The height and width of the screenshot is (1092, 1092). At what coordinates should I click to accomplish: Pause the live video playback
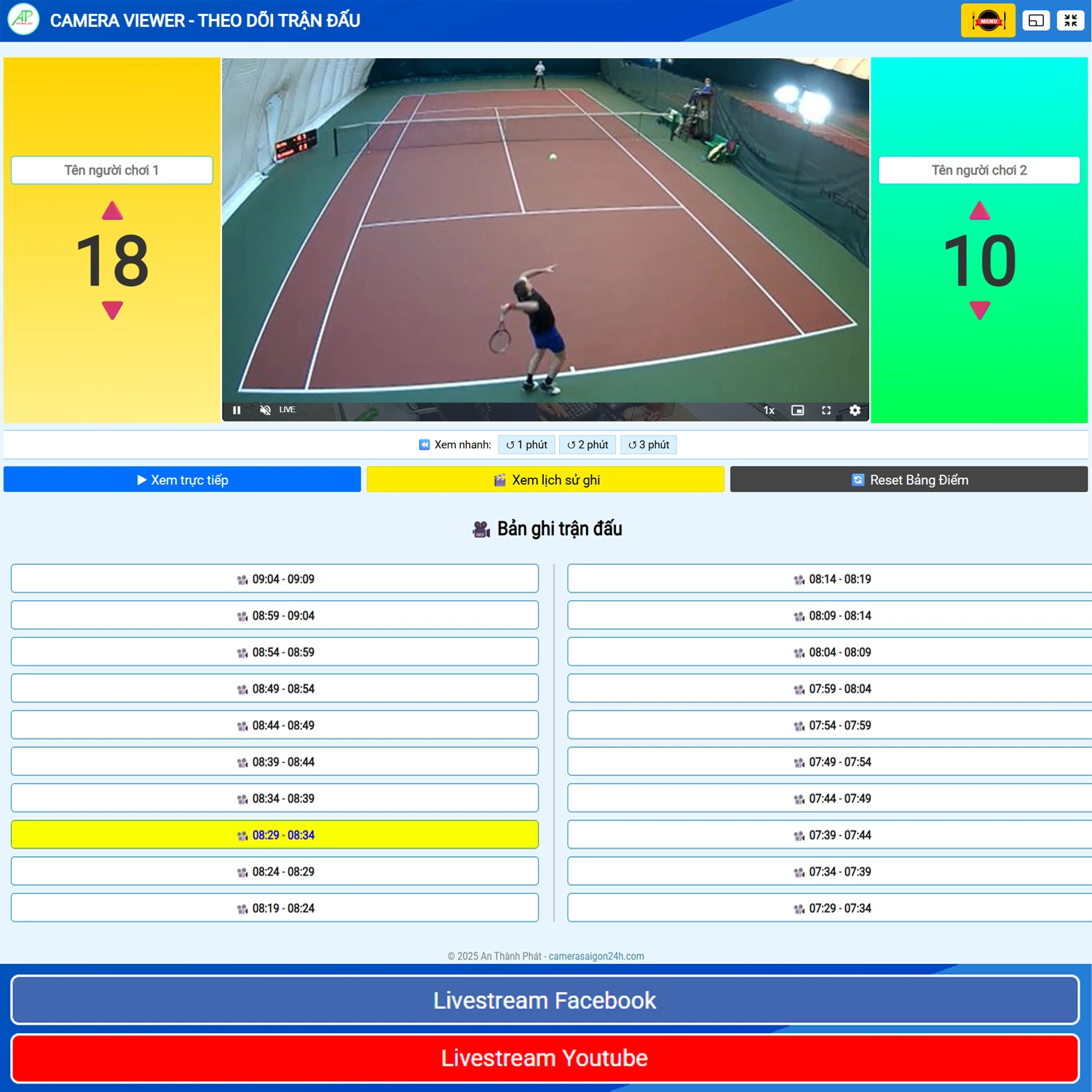[237, 410]
